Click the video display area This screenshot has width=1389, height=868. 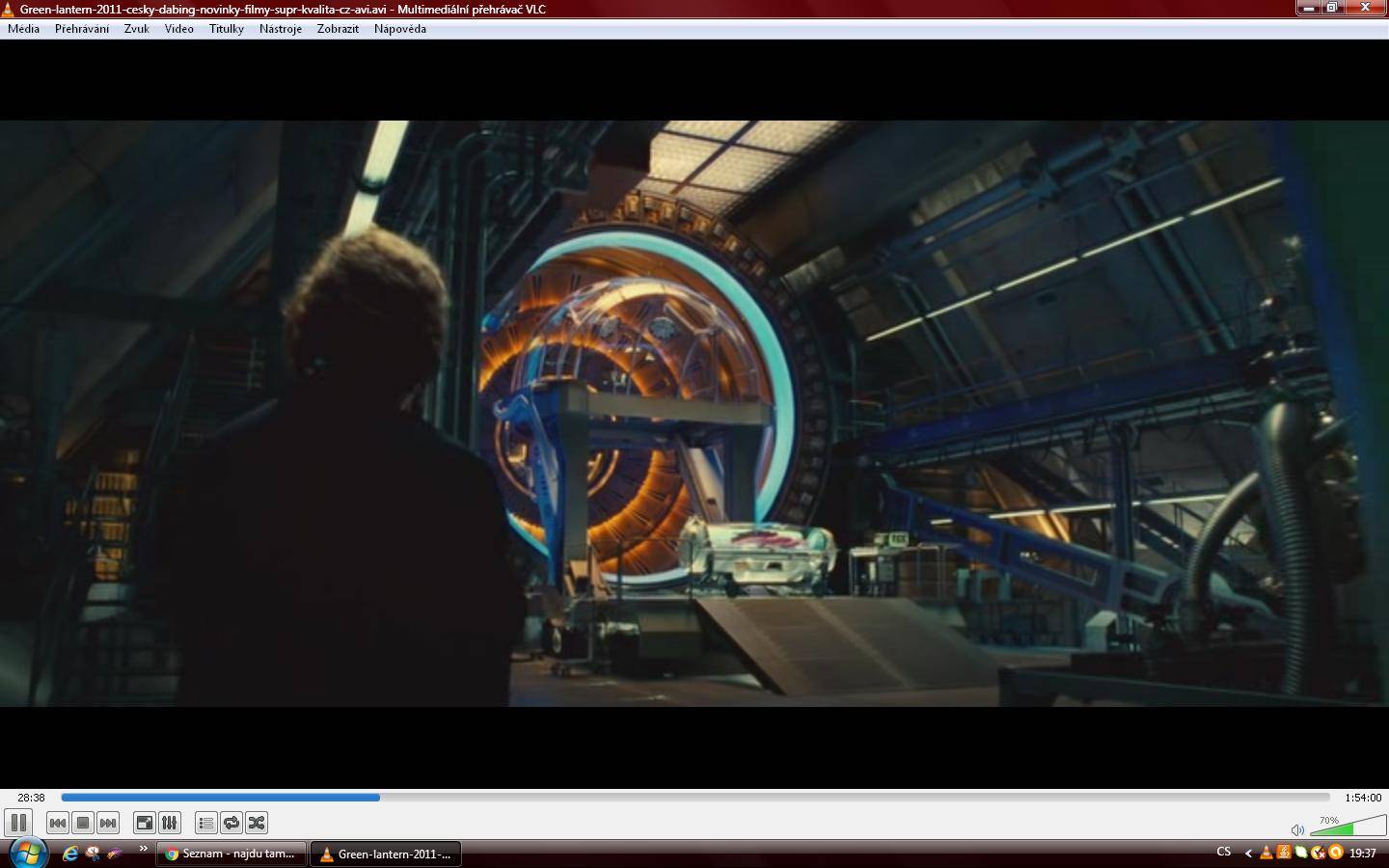coord(694,413)
